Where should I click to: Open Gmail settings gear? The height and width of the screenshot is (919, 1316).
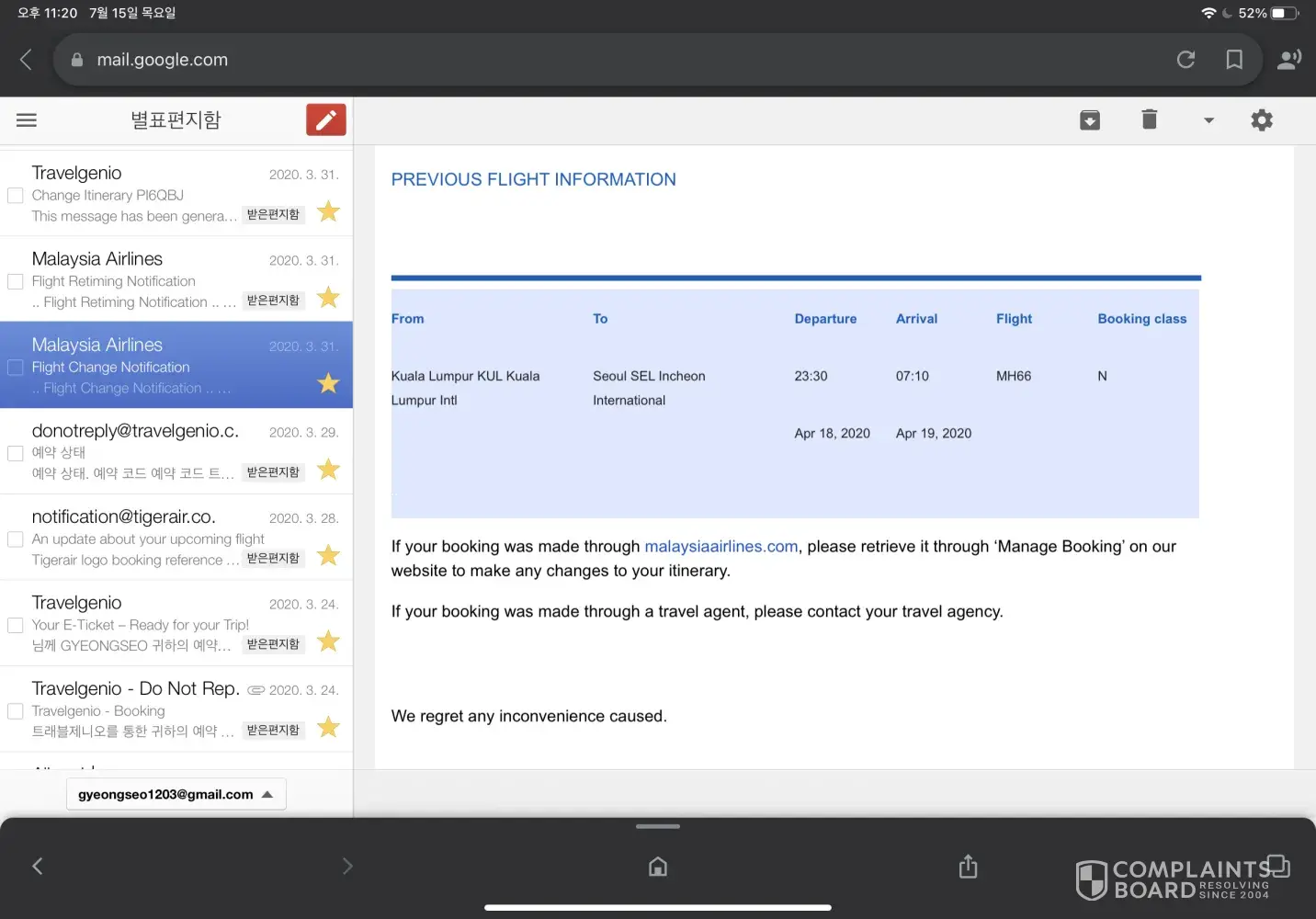[1262, 120]
